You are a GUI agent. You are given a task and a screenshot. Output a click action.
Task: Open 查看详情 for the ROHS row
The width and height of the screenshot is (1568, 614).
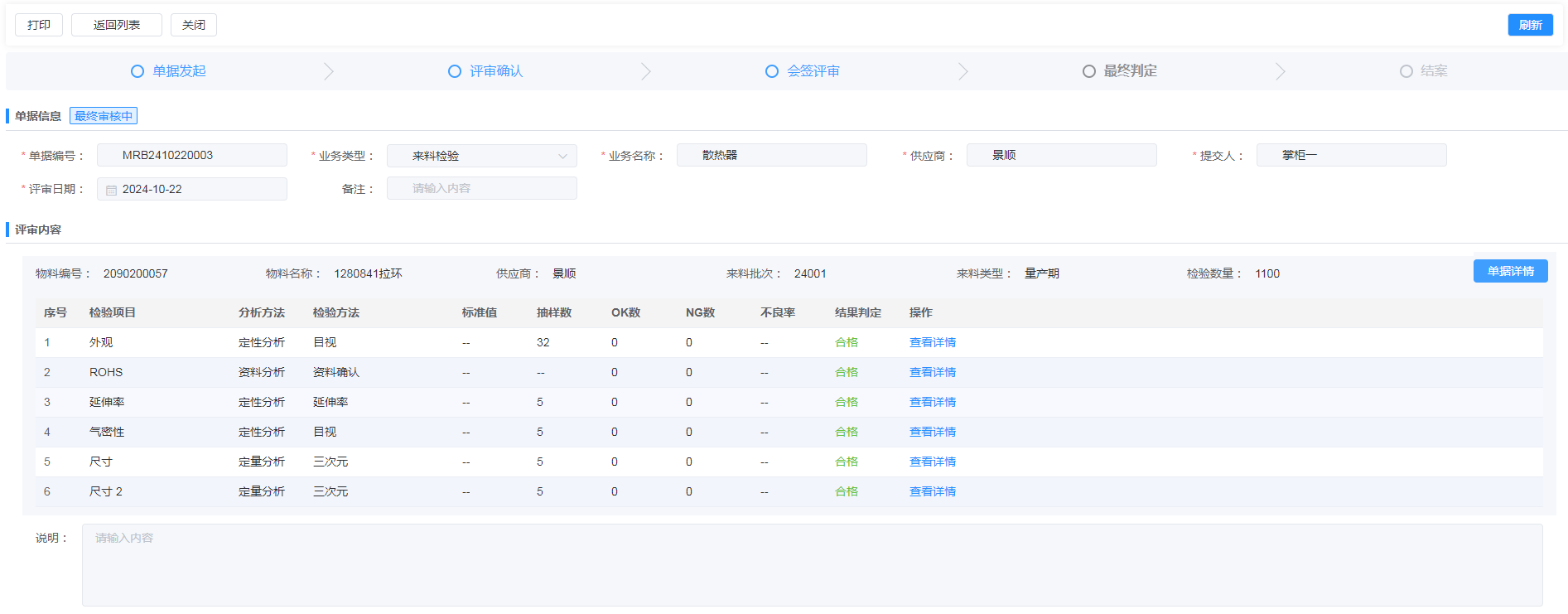[933, 372]
